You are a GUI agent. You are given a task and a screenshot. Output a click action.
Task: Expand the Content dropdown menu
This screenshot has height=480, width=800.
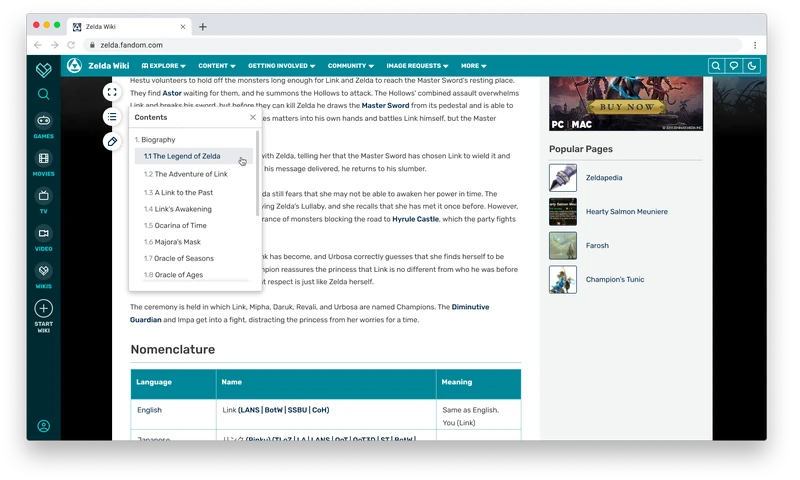tap(217, 66)
